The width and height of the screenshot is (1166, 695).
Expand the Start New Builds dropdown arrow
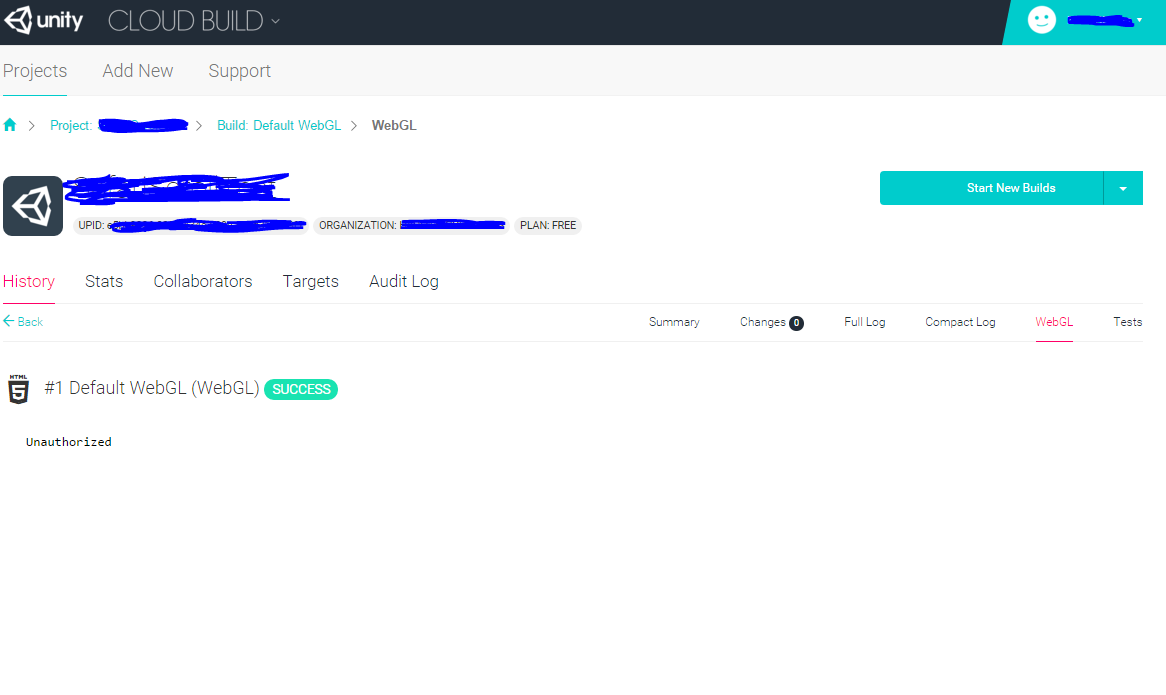[x=1123, y=188]
